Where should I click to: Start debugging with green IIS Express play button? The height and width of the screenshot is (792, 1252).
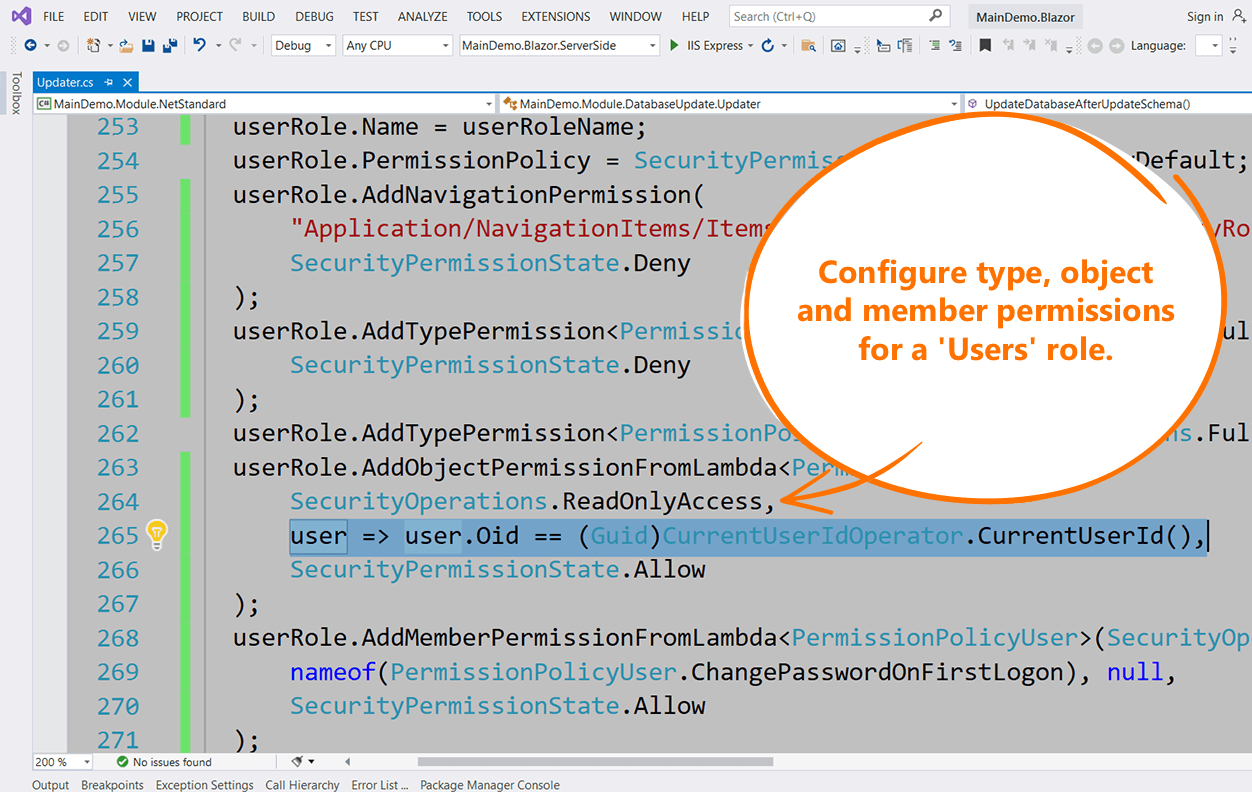(x=675, y=46)
